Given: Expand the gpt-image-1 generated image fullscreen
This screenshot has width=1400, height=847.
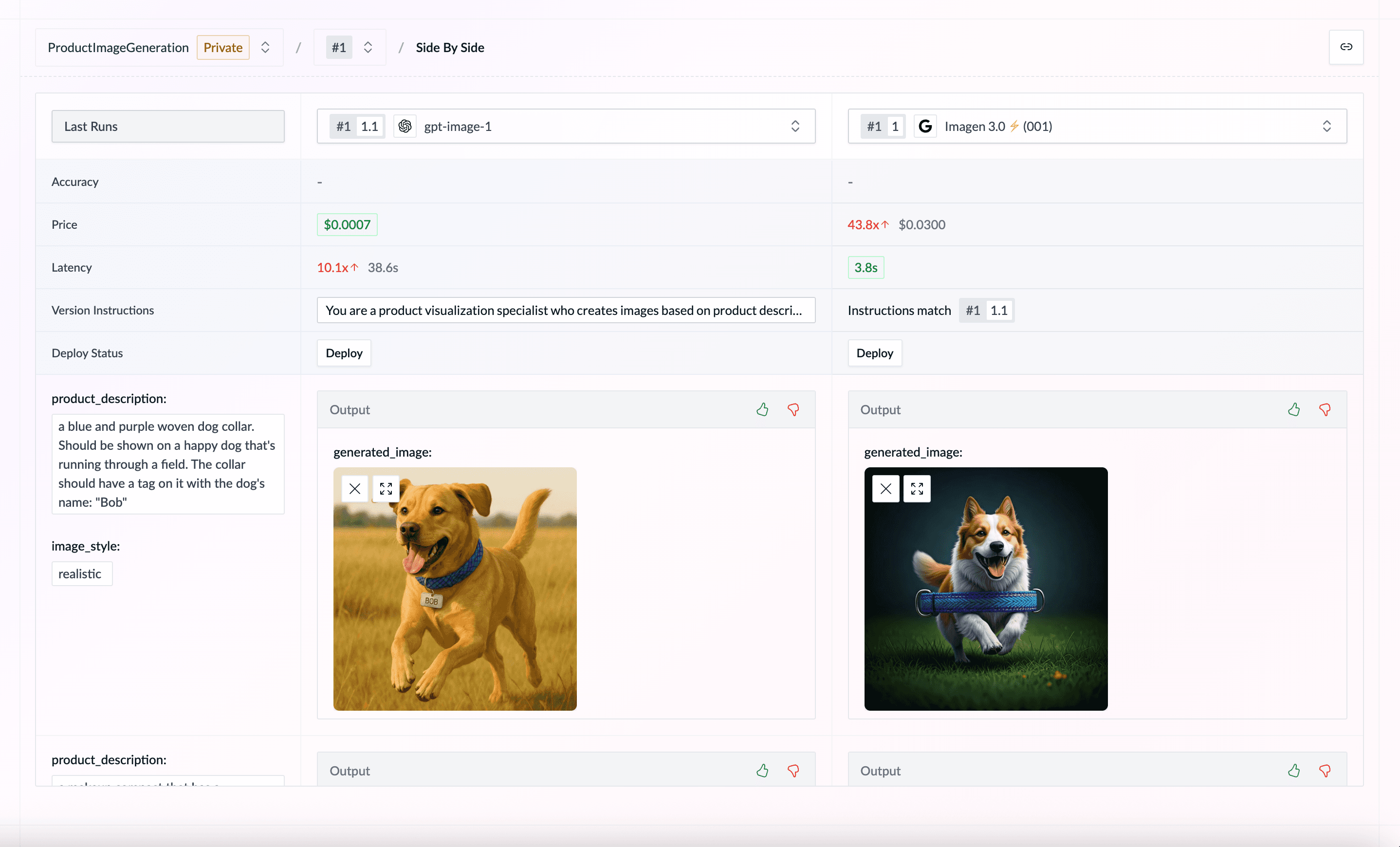Looking at the screenshot, I should point(386,489).
